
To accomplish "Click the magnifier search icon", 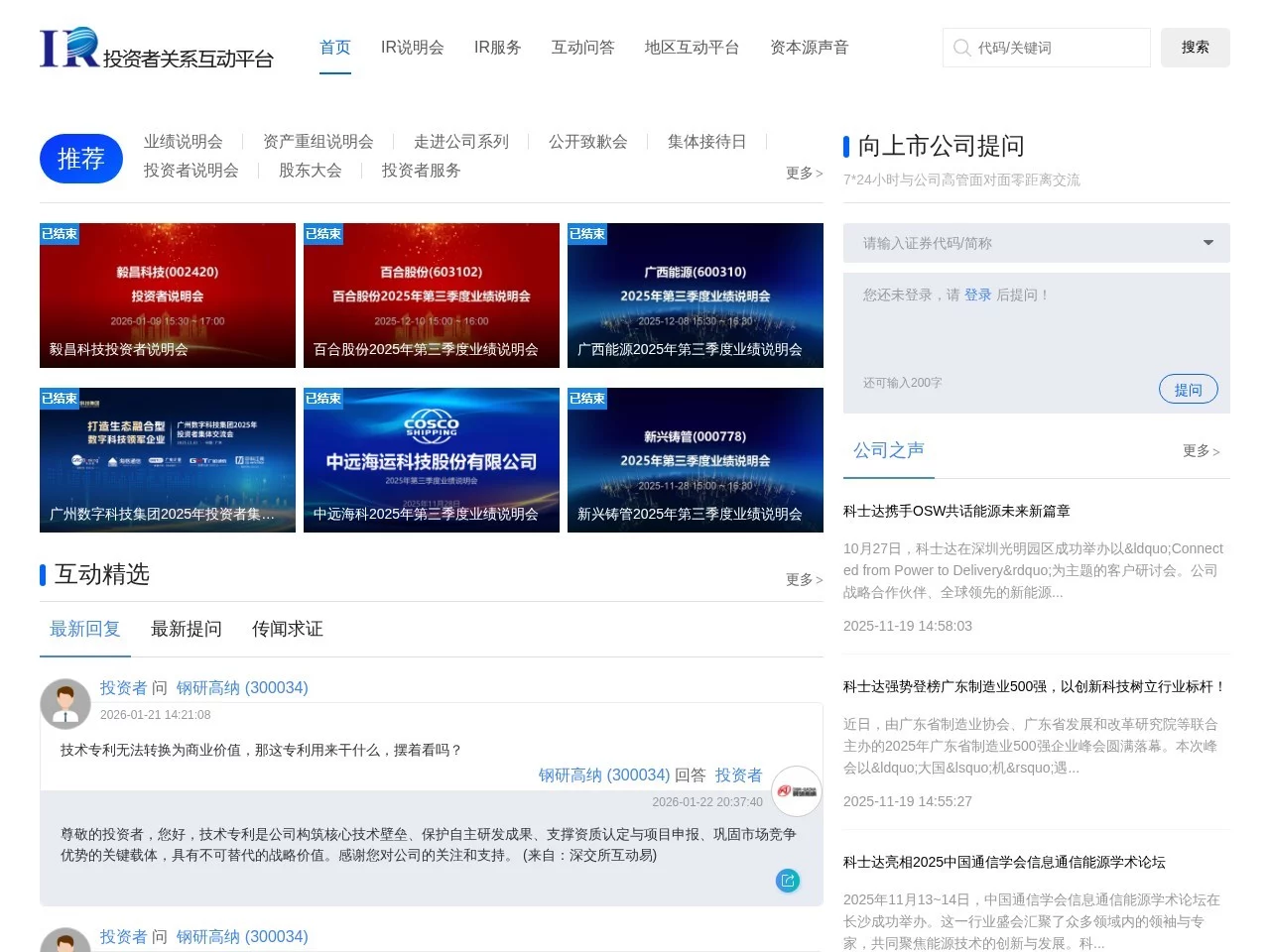I will pos(962,48).
